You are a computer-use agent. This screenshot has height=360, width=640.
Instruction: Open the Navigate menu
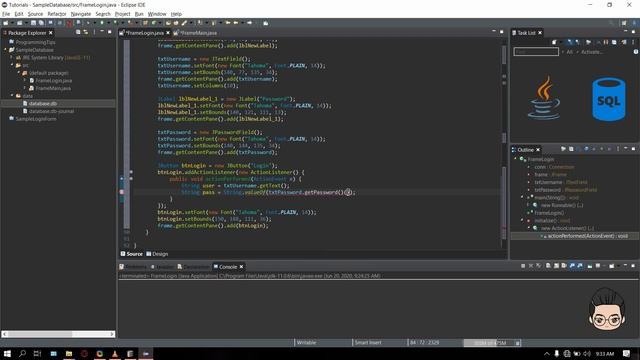(x=80, y=14)
